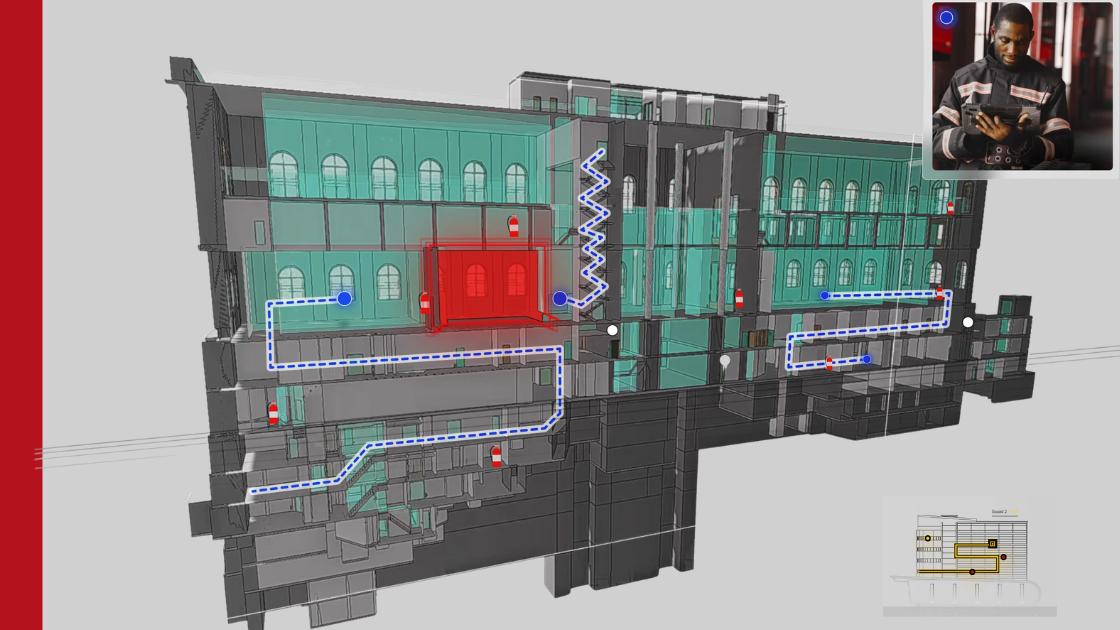1120x630 pixels.
Task: Click blue status dot on video feed
Action: click(946, 17)
